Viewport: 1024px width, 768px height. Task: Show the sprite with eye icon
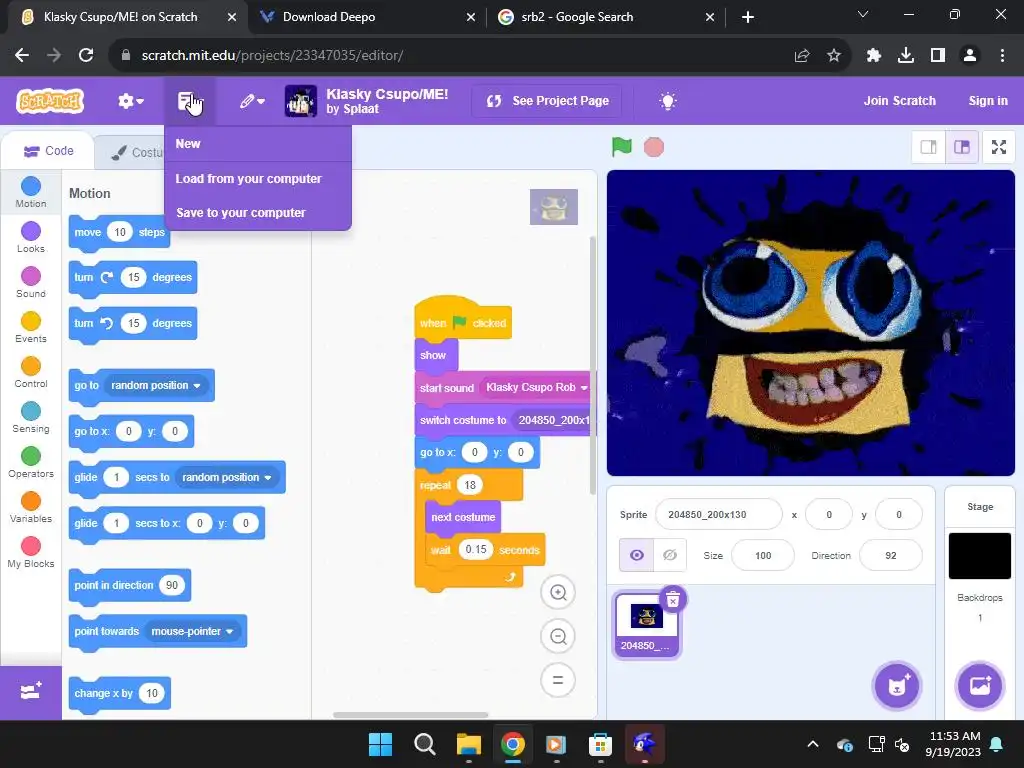636,555
